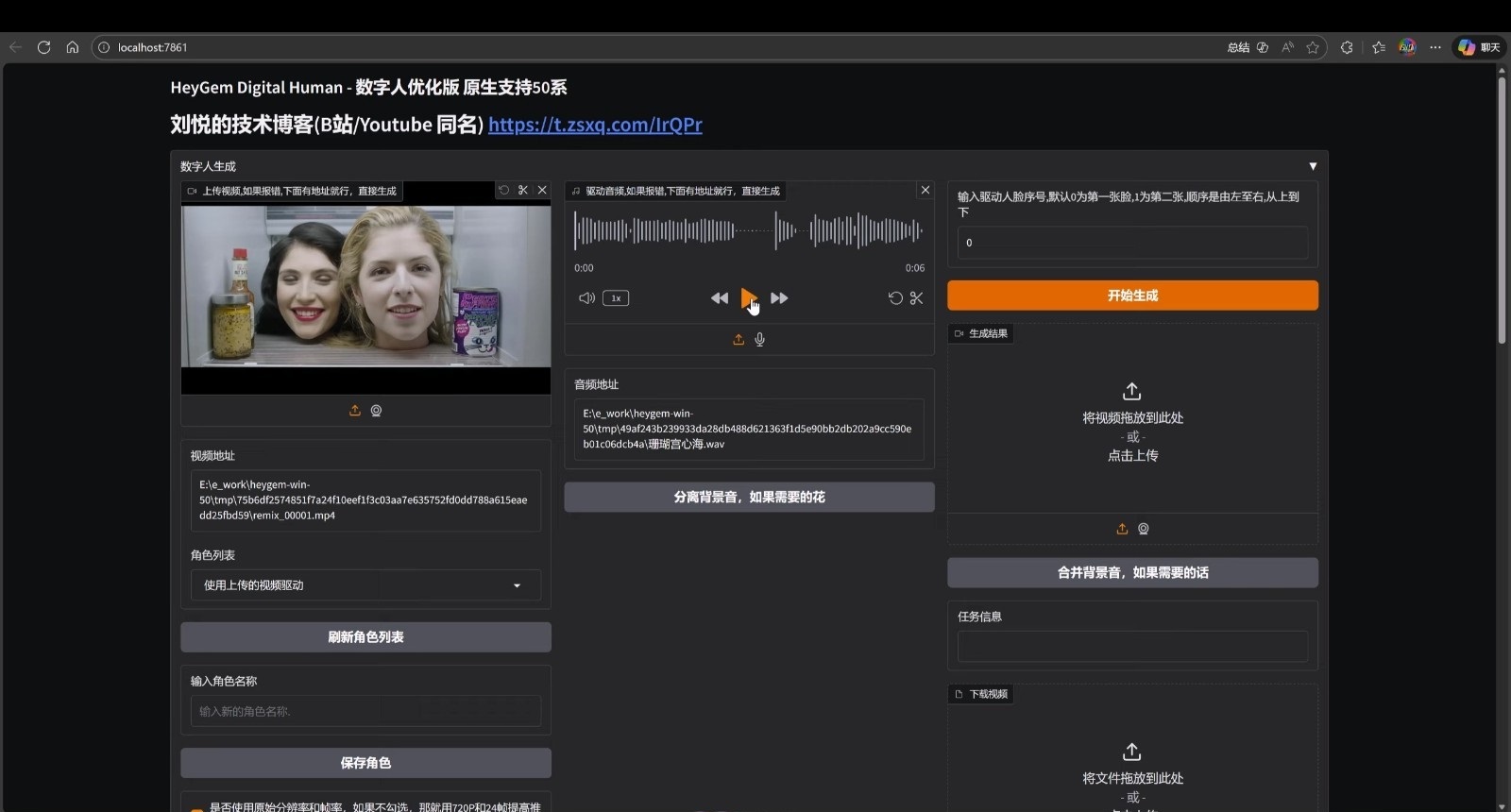Focus the 输入角色名称 text field
1511x812 pixels.
point(365,711)
